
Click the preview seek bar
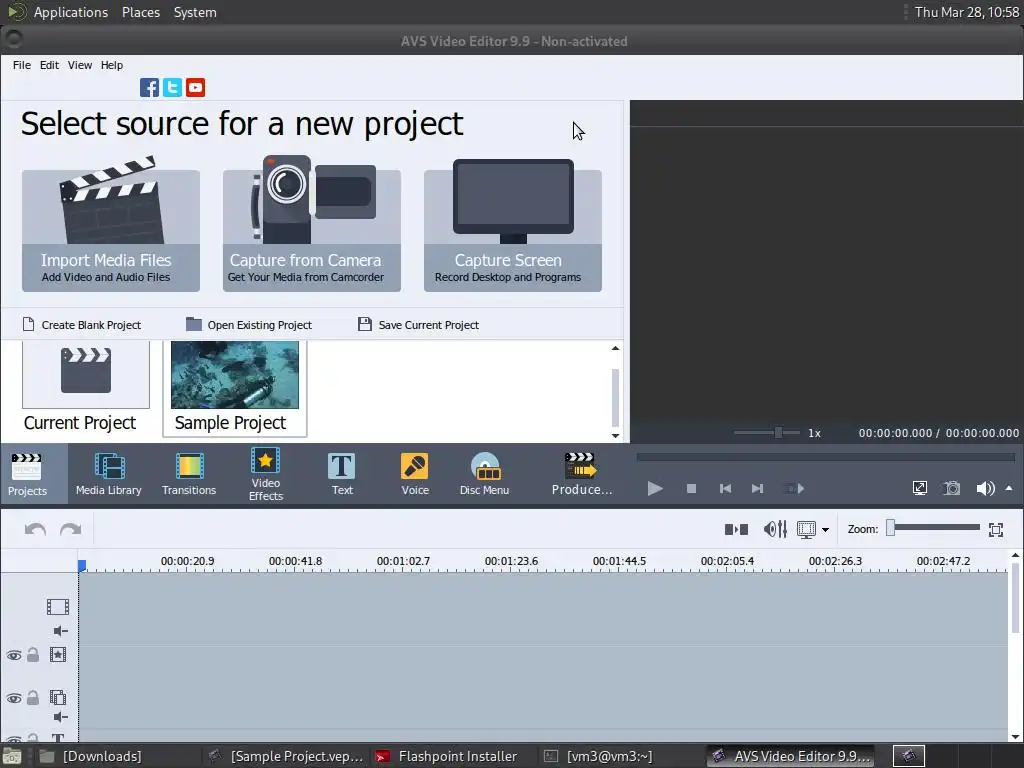pos(825,457)
